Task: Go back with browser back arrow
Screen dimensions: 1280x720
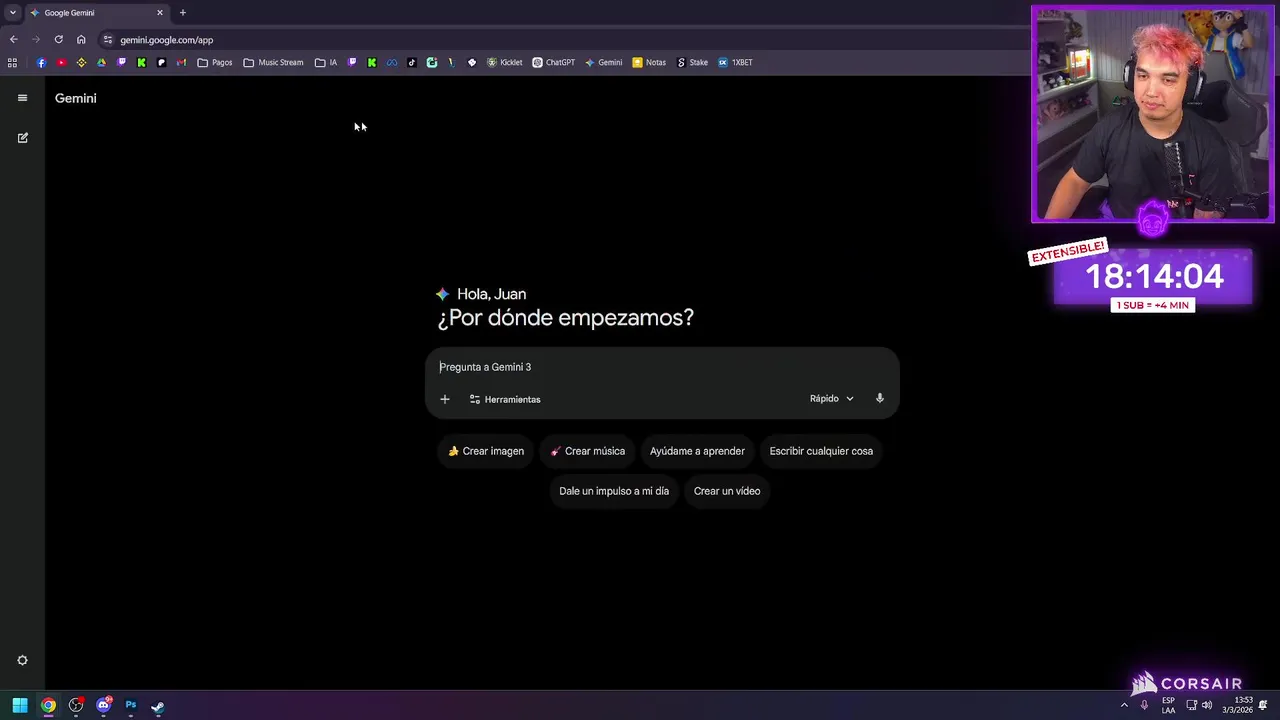Action: pyautogui.click(x=13, y=40)
